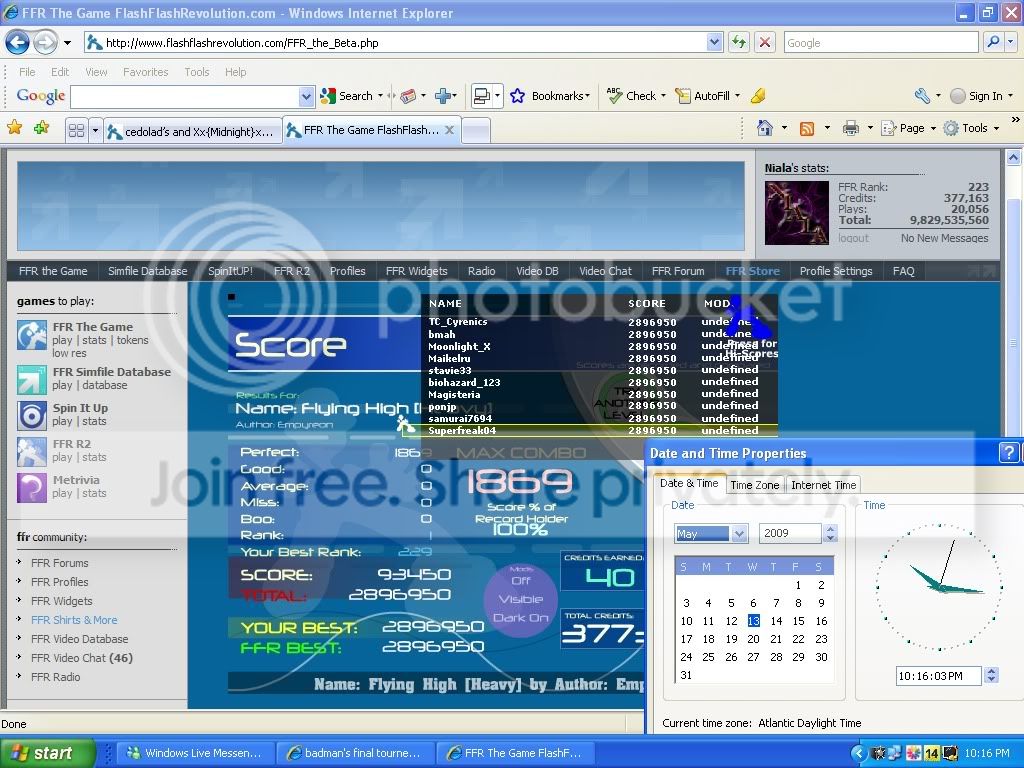Click the browser Home icon
This screenshot has height=768, width=1024.
765,128
